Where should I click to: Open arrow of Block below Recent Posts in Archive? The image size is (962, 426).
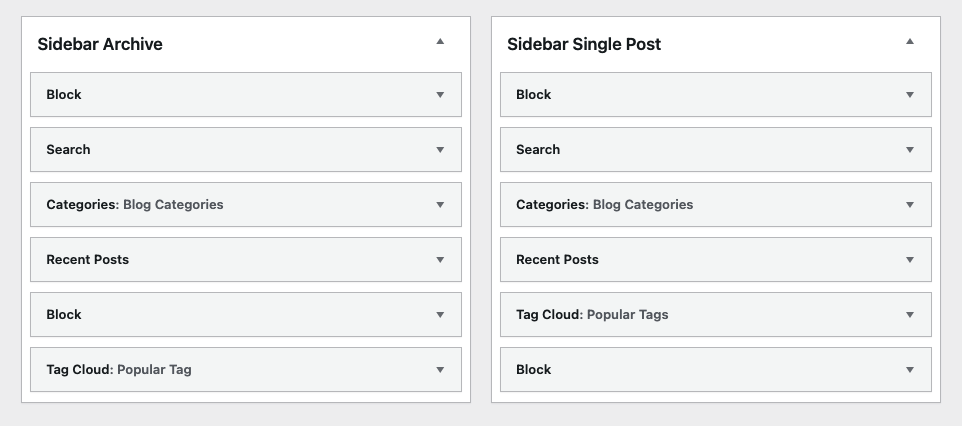pyautogui.click(x=440, y=315)
